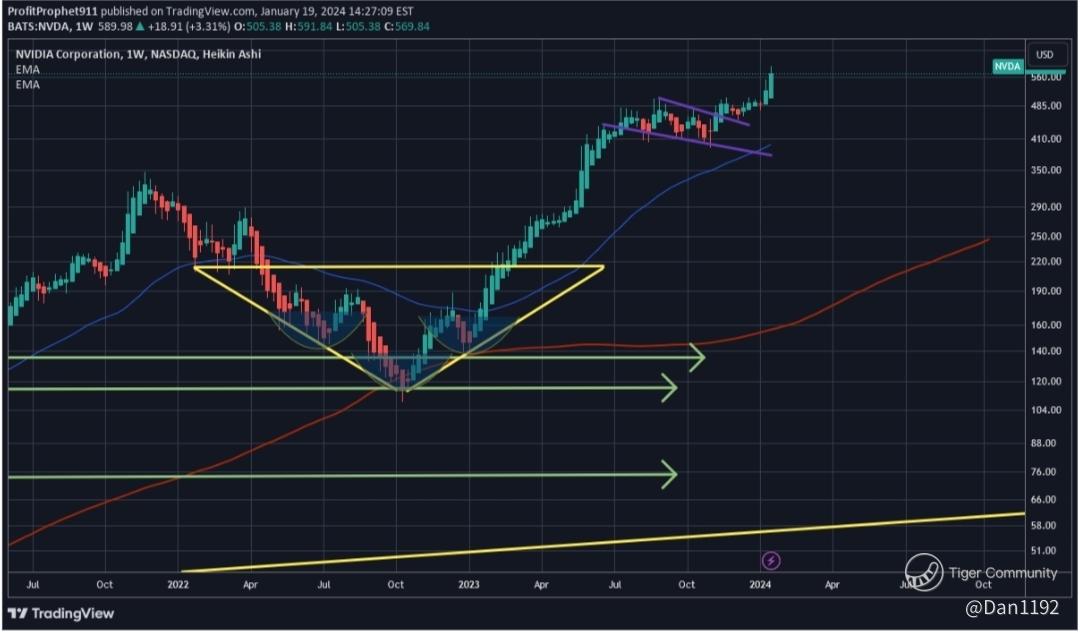
Task: Click the H:591.84 high value
Action: pyautogui.click(x=309, y=27)
